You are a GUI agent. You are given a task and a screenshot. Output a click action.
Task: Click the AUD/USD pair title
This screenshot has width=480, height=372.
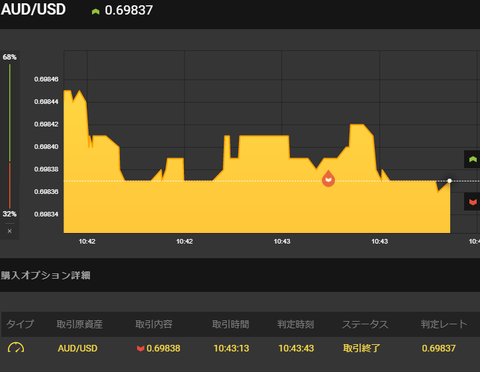point(33,9)
